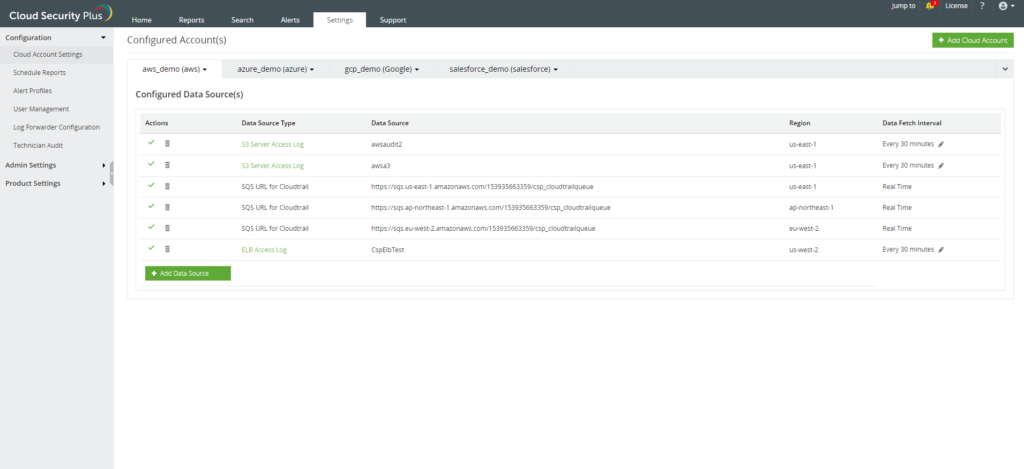Screen dimensions: 1024x469
Task: Switch to the Reports tab
Action: pyautogui.click(x=191, y=20)
